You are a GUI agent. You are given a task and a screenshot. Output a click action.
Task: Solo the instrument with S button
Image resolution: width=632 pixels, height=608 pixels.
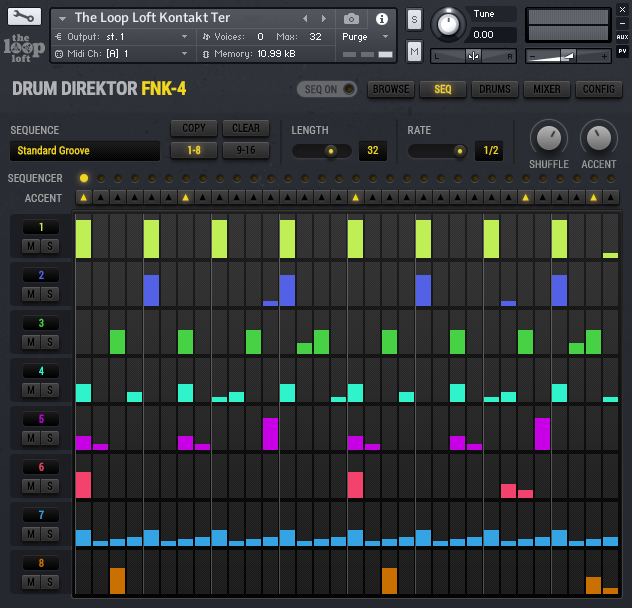pos(414,20)
